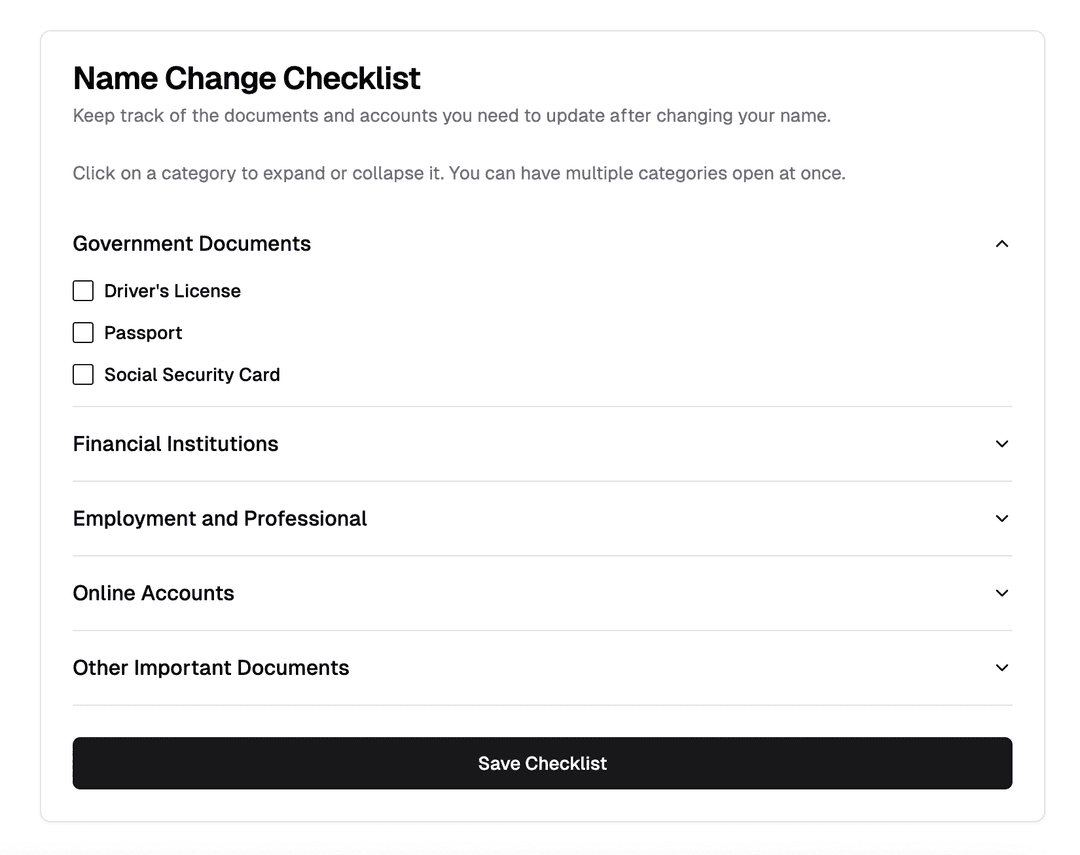The width and height of the screenshot is (1080, 855).
Task: Click the 'Click on a category' instruction text
Action: (x=459, y=174)
